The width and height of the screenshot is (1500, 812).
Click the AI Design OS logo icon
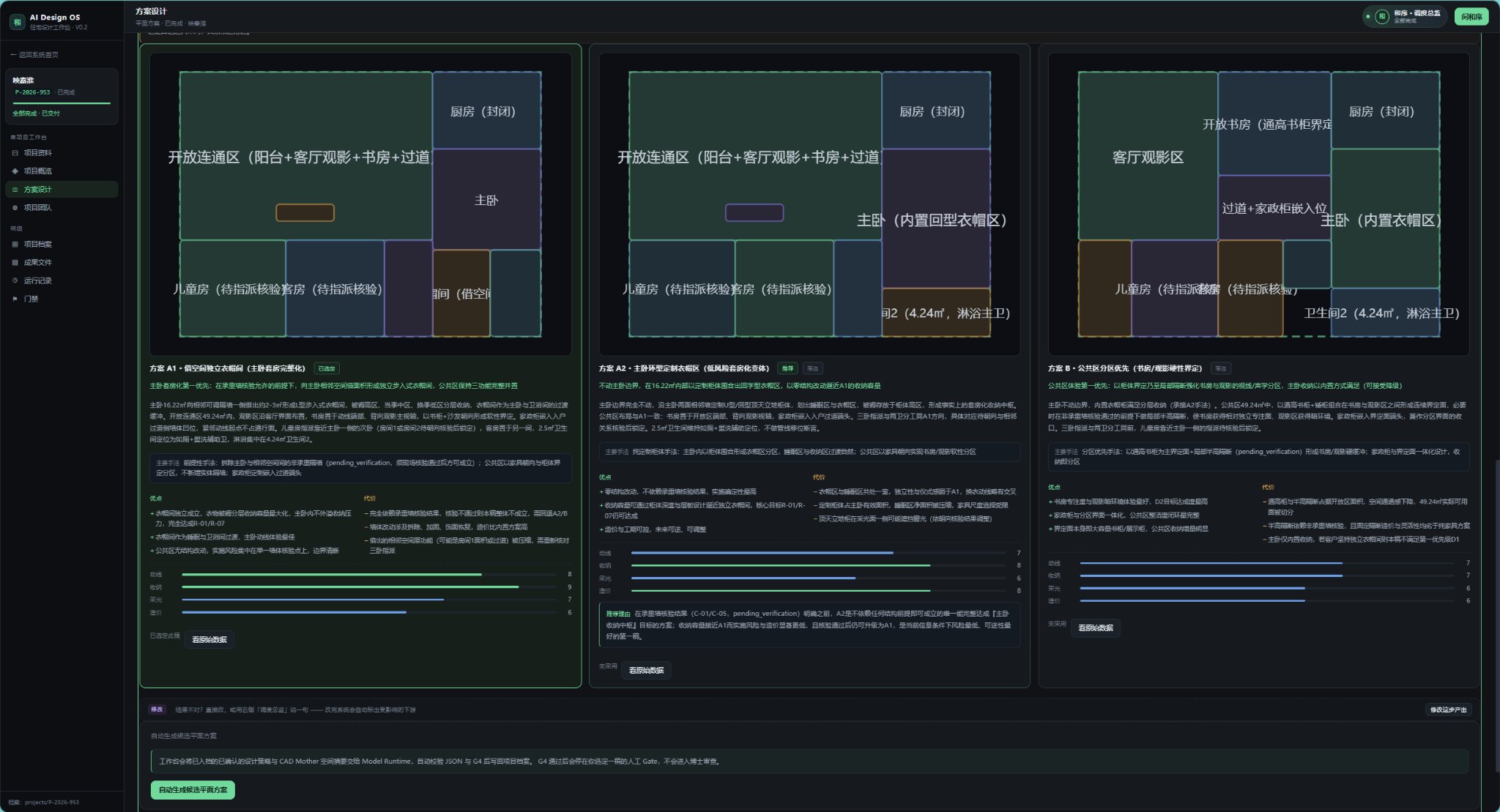click(18, 22)
